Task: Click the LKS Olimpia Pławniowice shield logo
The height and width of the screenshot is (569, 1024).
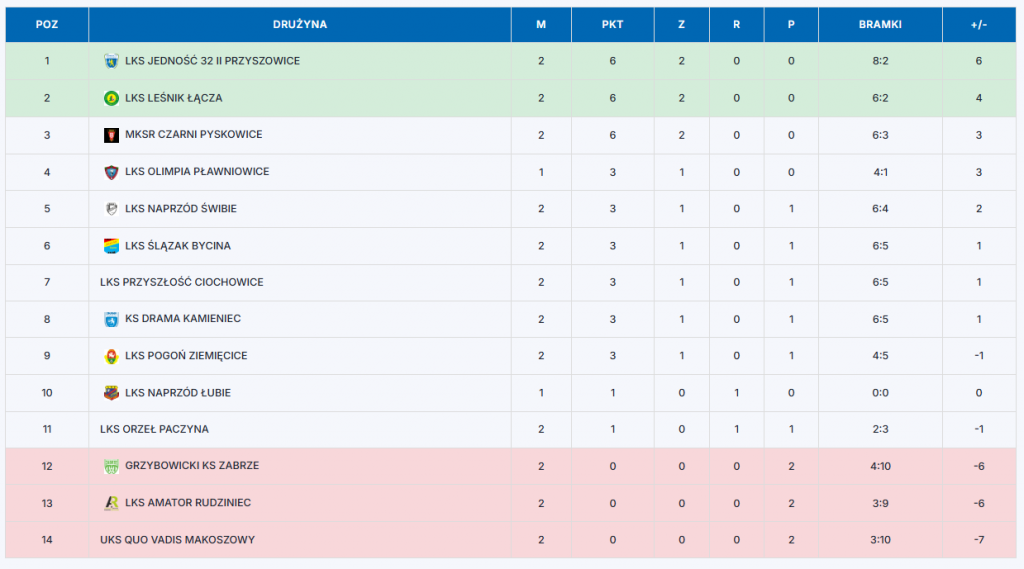Action: (111, 172)
